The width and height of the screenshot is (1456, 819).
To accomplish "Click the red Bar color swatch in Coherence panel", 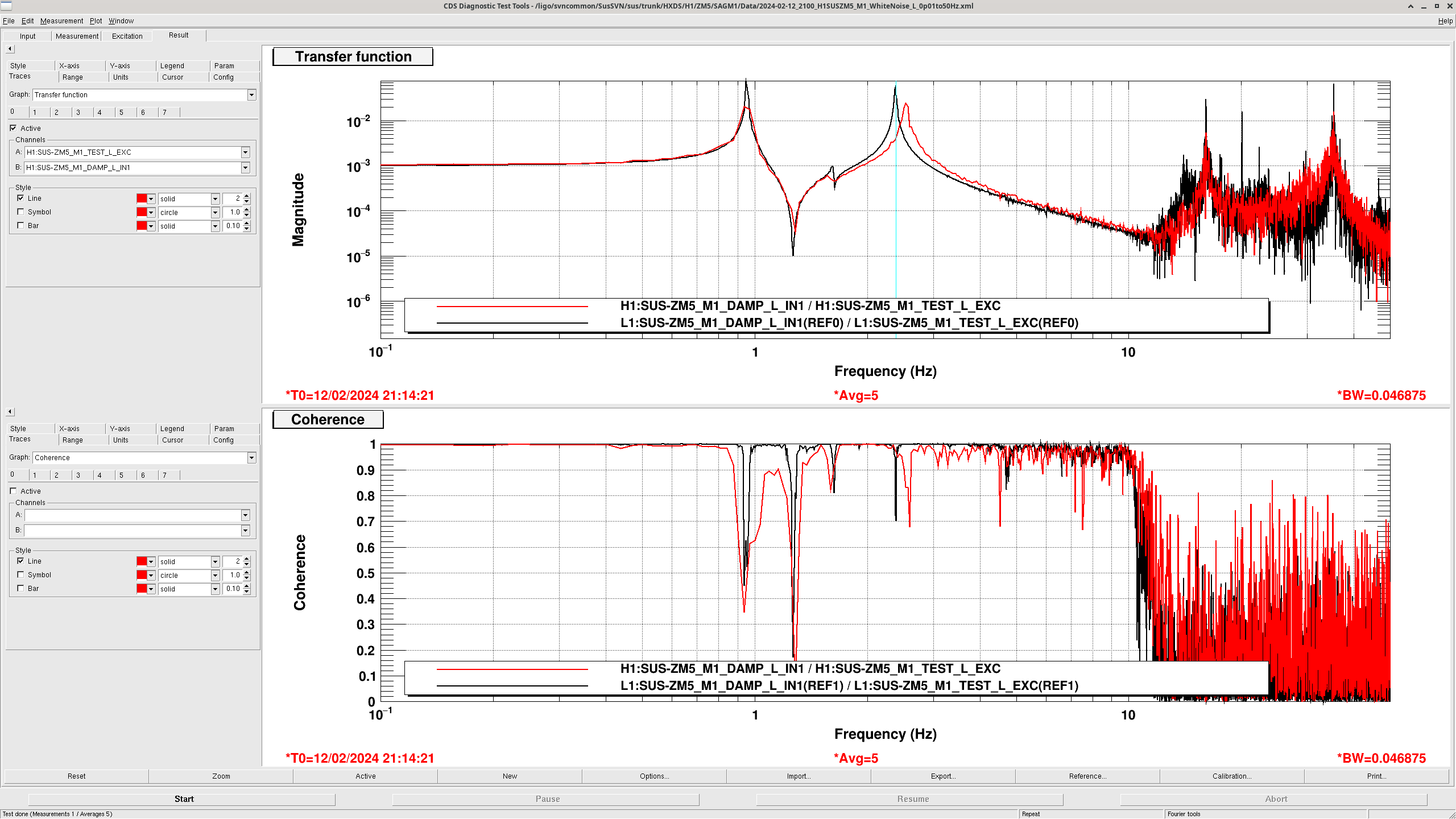I will click(x=142, y=589).
